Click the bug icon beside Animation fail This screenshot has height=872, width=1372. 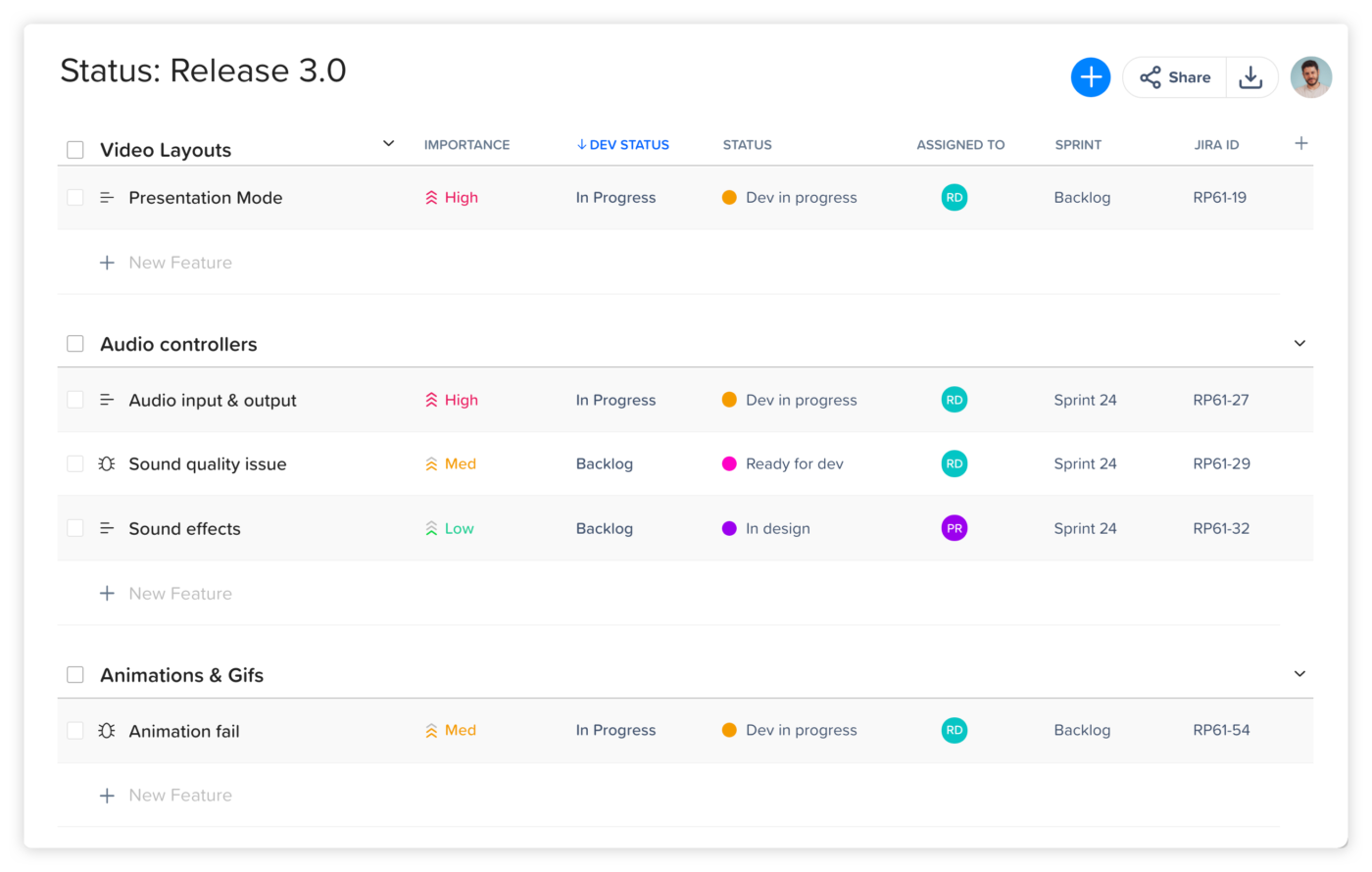(107, 731)
